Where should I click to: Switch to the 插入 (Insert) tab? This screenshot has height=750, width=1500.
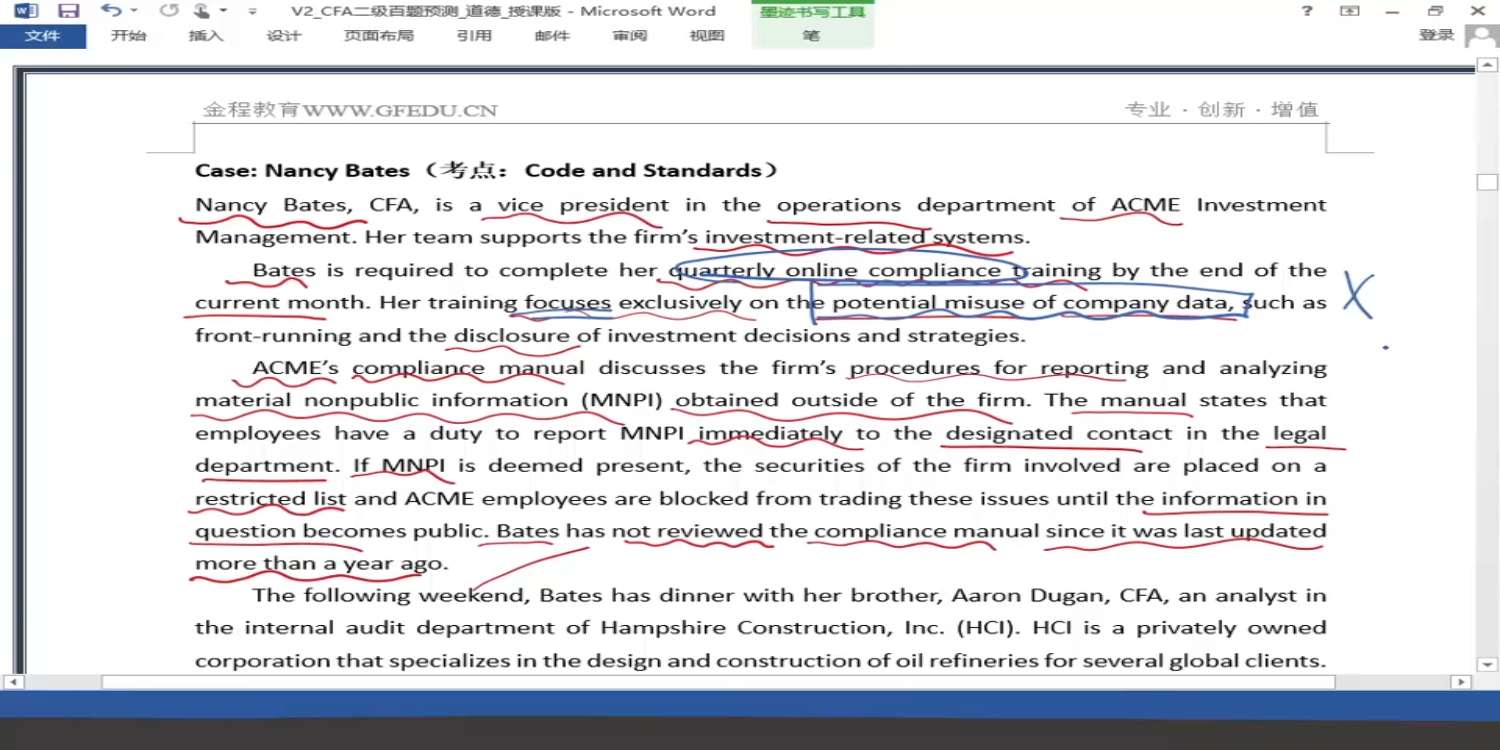coord(206,36)
